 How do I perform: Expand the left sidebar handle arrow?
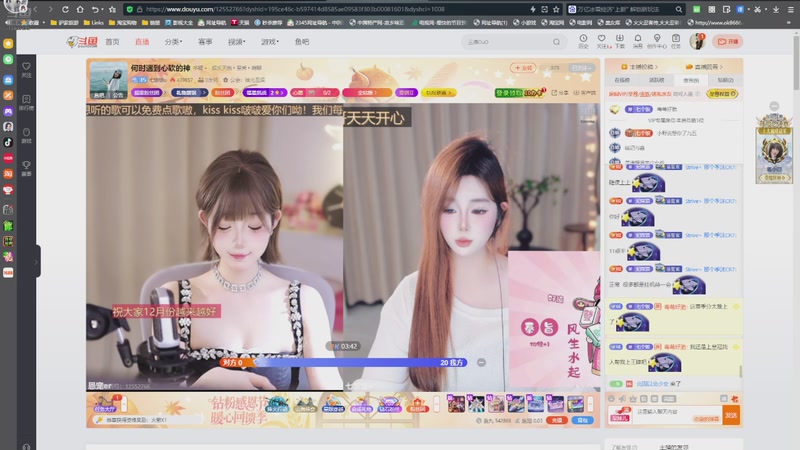pyautogui.click(x=36, y=262)
